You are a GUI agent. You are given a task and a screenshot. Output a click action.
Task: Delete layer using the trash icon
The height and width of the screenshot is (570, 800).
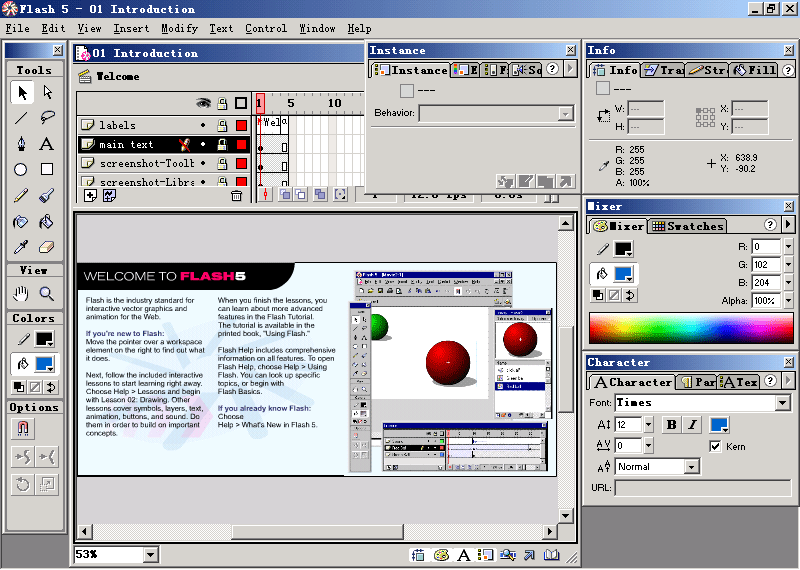click(236, 195)
